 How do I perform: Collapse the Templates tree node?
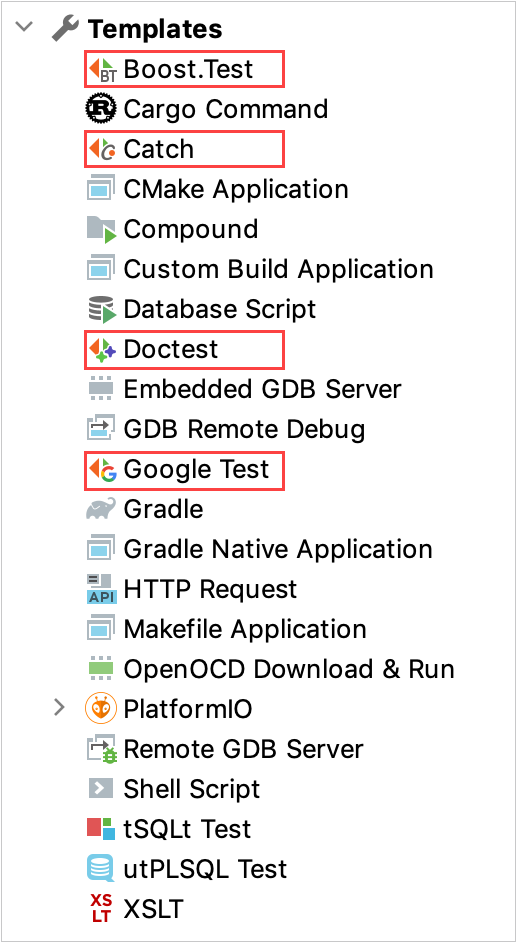(x=25, y=27)
